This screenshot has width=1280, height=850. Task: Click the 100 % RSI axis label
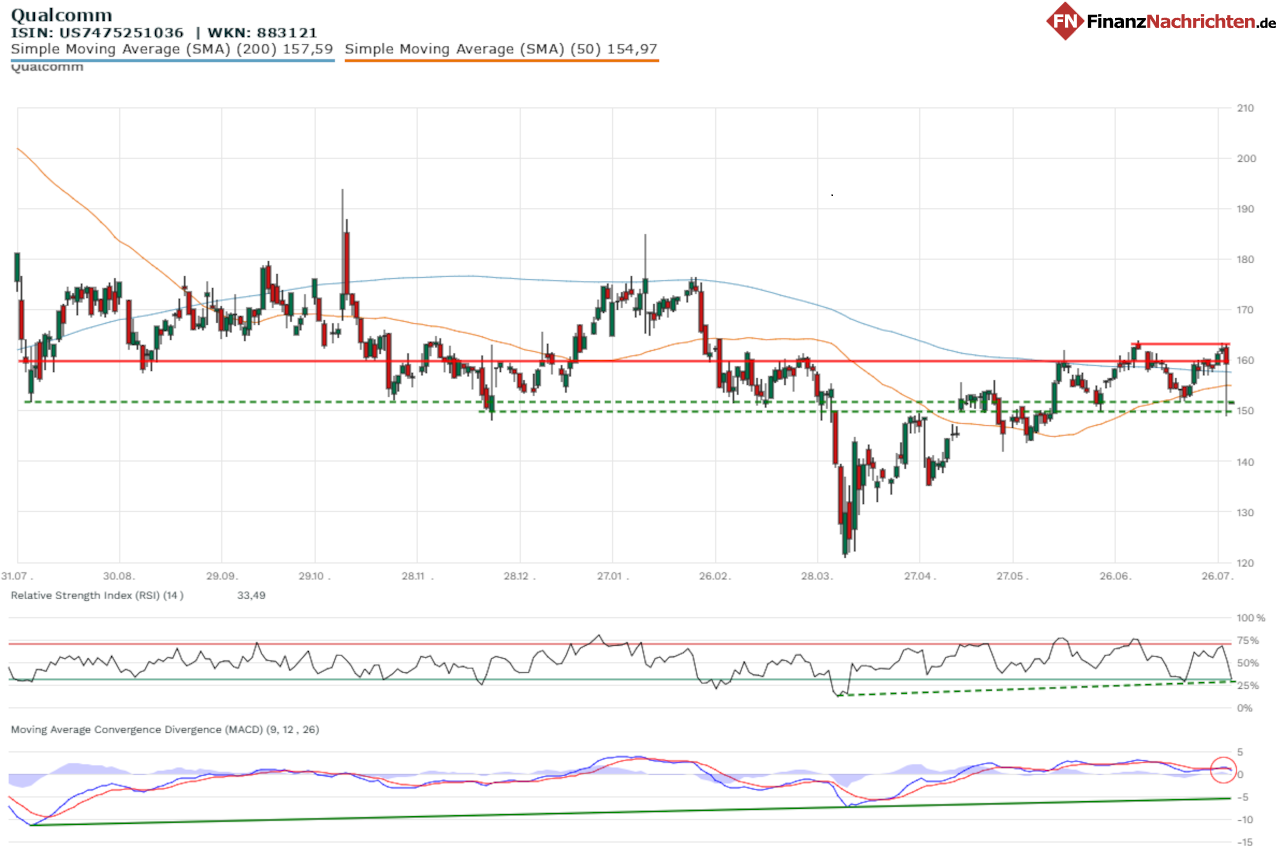[x=1250, y=619]
